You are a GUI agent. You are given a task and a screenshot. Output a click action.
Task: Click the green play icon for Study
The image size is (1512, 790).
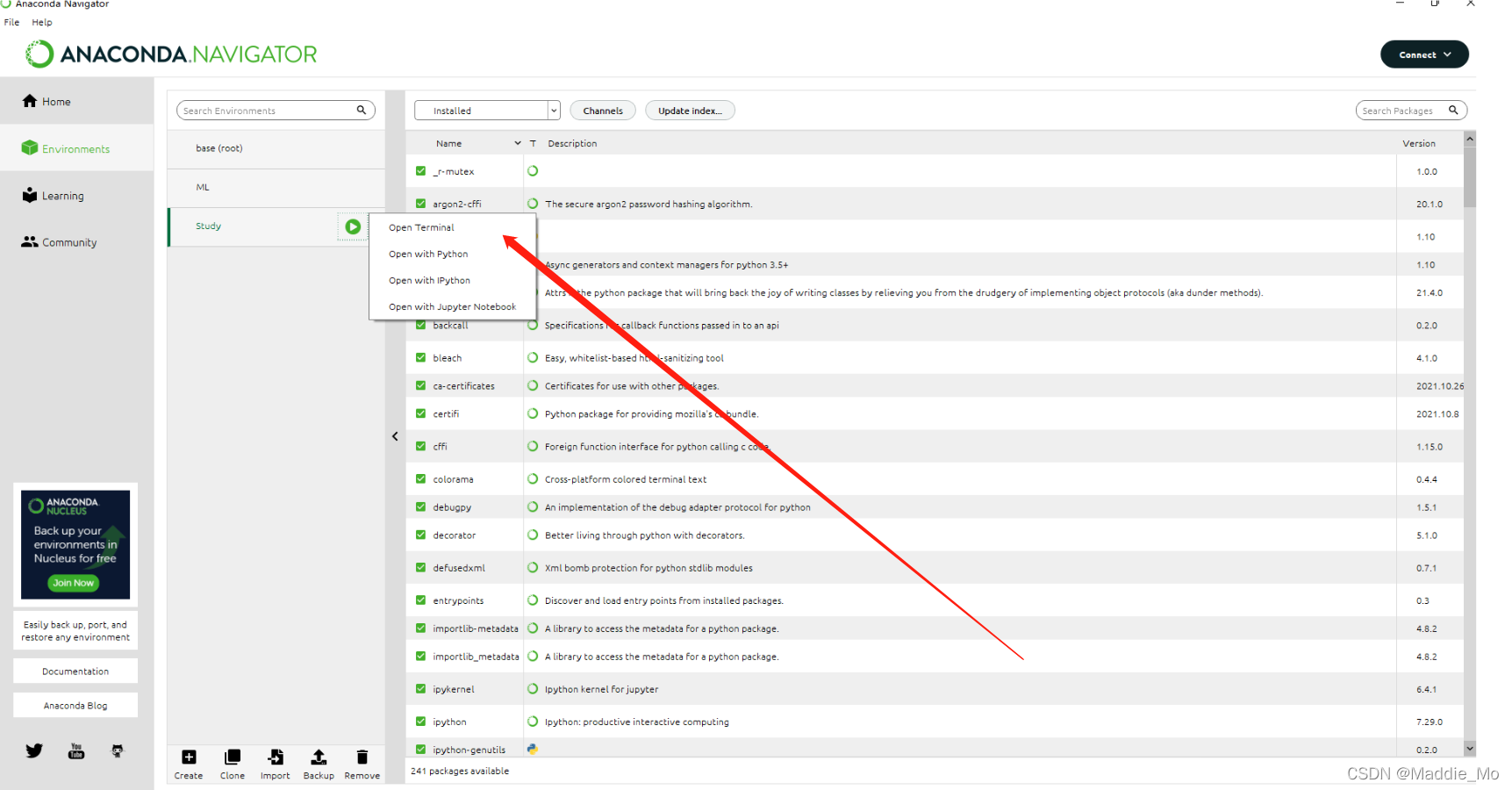point(353,226)
